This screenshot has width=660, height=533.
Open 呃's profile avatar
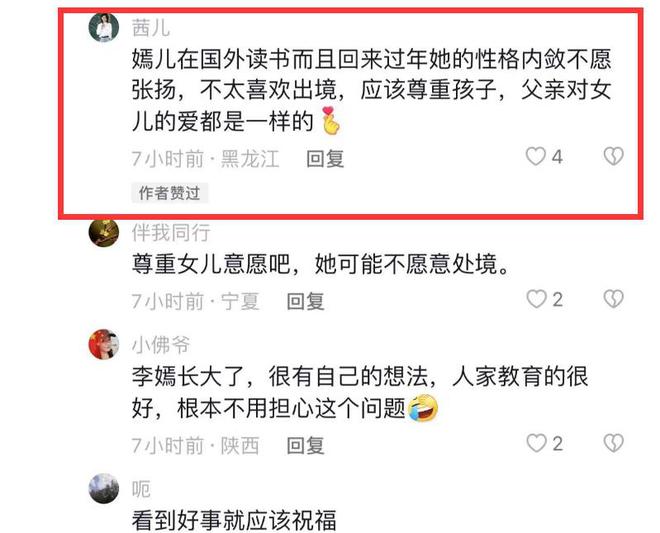(x=104, y=488)
